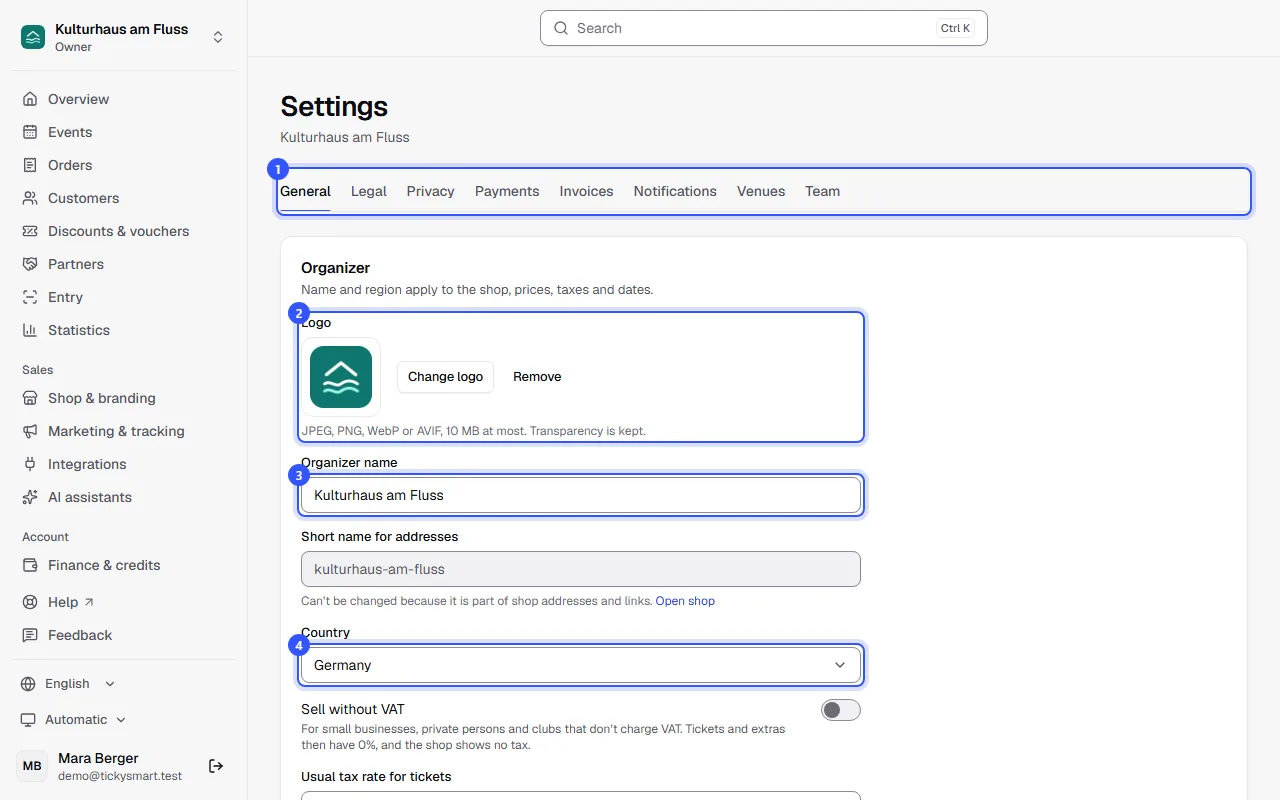Image resolution: width=1280 pixels, height=800 pixels.
Task: Click the monitor theme icon
Action: point(29,720)
